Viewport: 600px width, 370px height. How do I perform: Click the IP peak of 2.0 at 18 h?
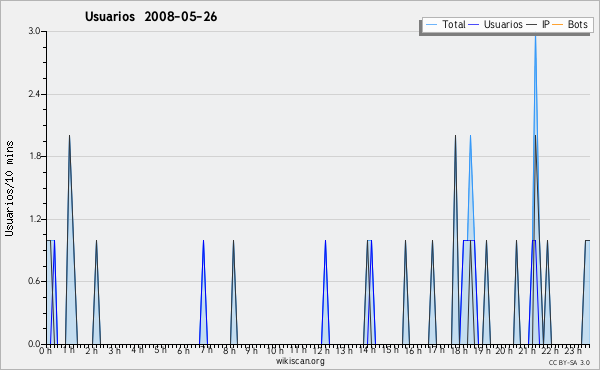(x=455, y=136)
